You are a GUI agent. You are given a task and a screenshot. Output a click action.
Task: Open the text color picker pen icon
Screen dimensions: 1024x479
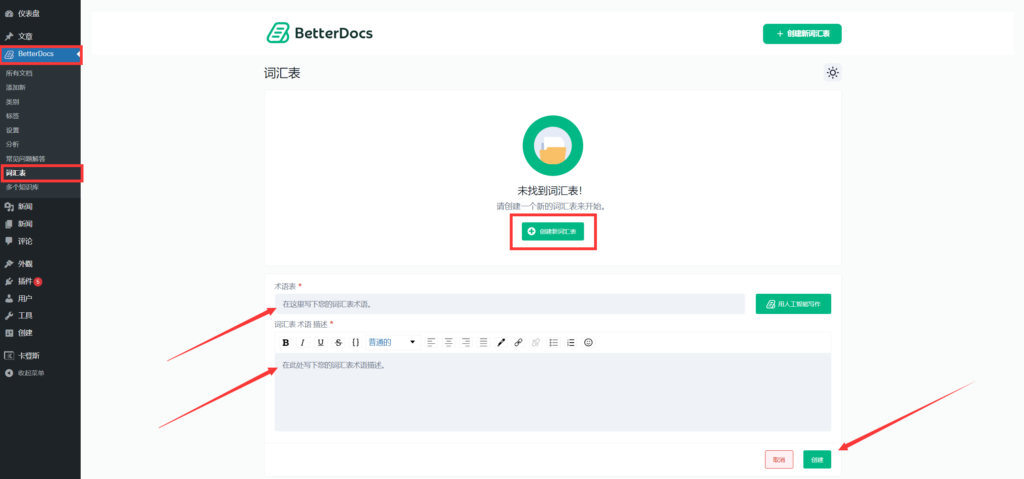click(501, 342)
